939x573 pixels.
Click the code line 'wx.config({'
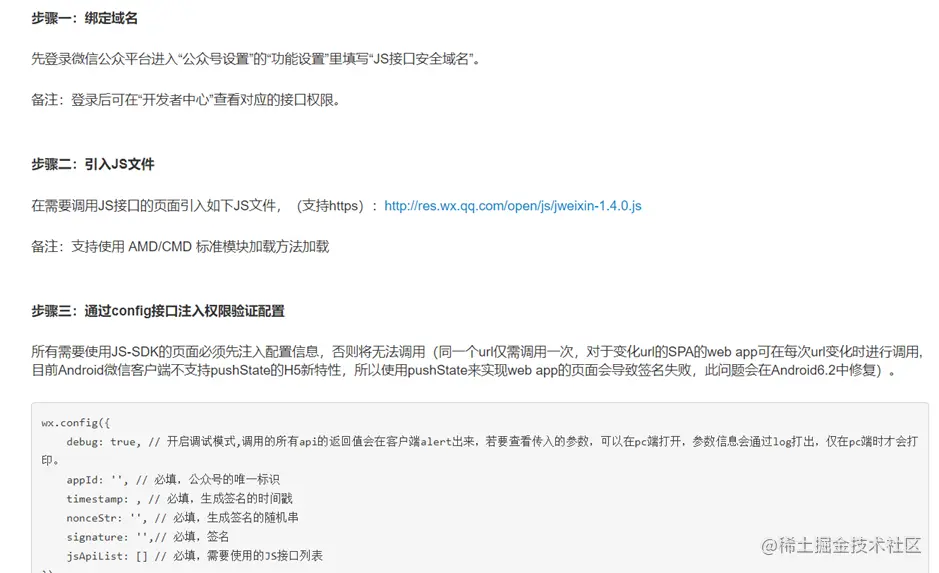[x=76, y=423]
